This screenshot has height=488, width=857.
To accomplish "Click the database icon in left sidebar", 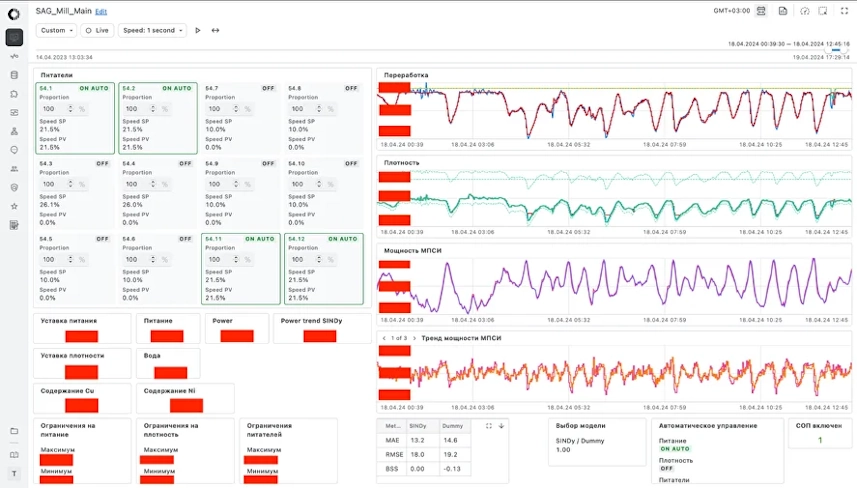I will point(14,75).
